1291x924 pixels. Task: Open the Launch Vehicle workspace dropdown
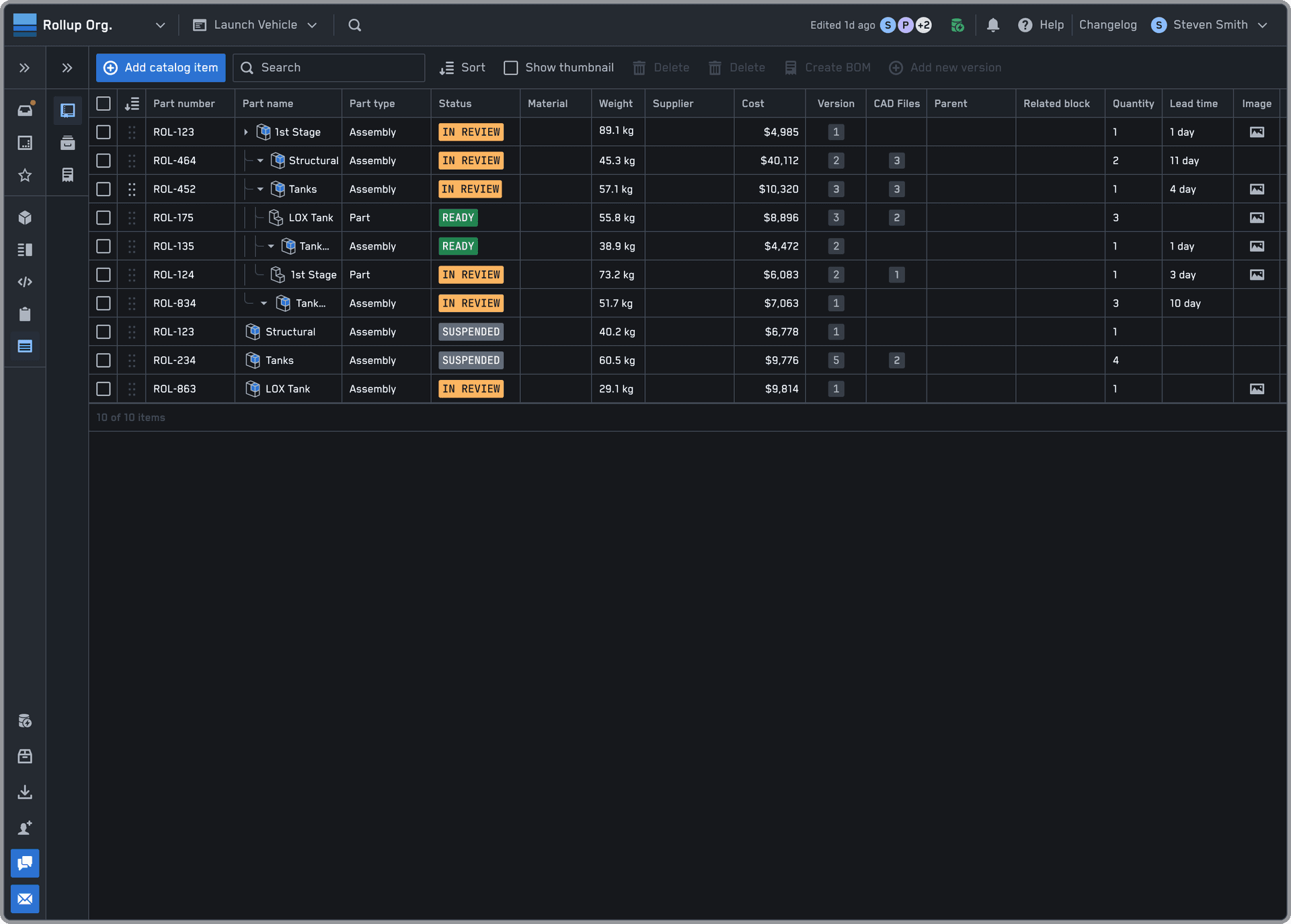tap(255, 25)
